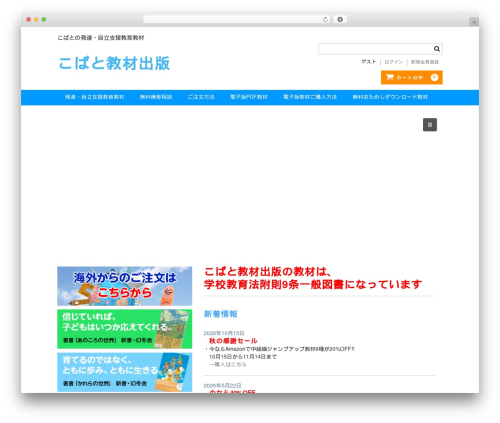Click red heading 学校教育法附則9条一般図書になっています
This screenshot has width=500, height=423.
click(313, 285)
